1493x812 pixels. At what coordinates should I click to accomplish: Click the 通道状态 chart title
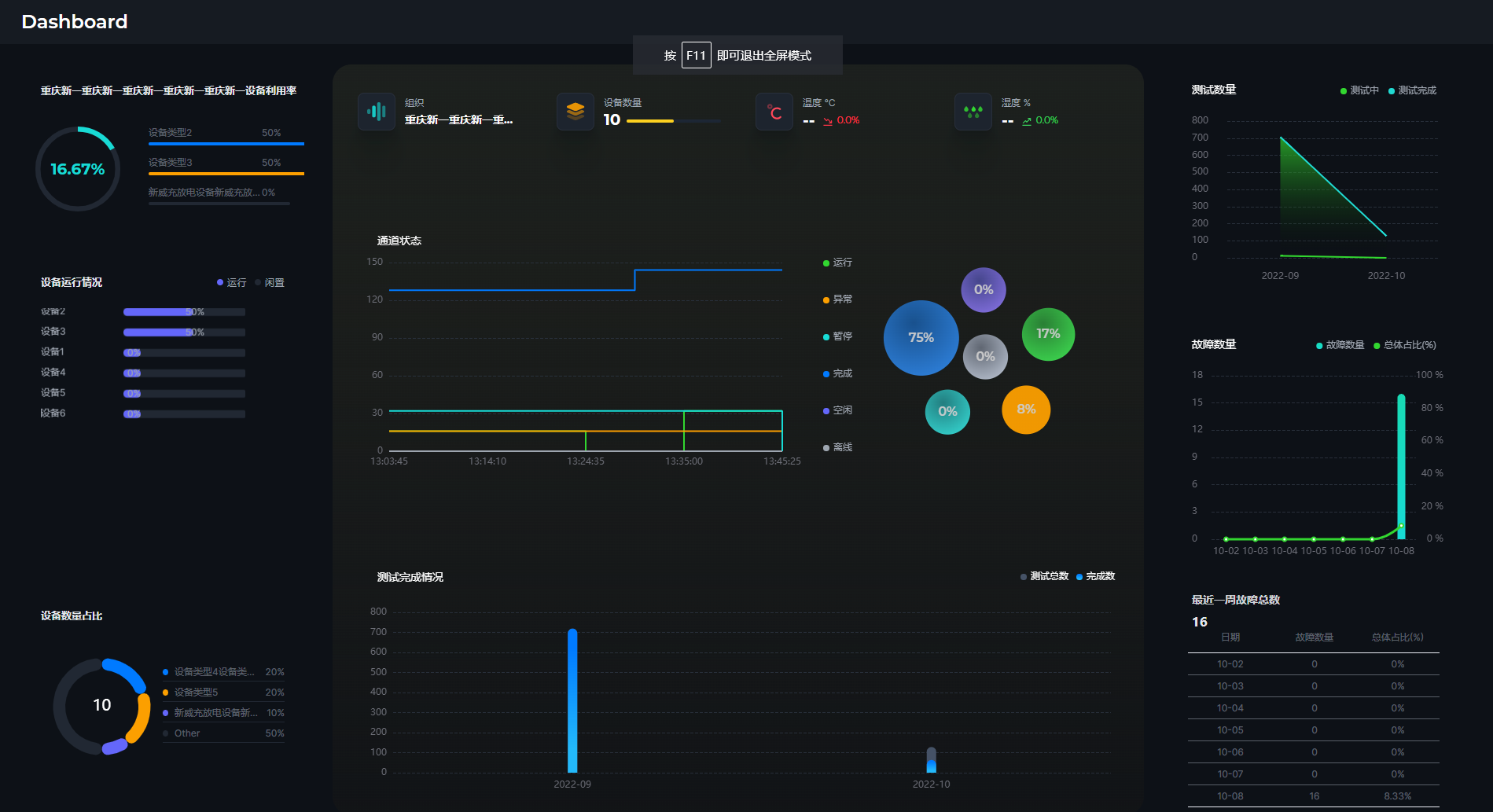tap(399, 241)
